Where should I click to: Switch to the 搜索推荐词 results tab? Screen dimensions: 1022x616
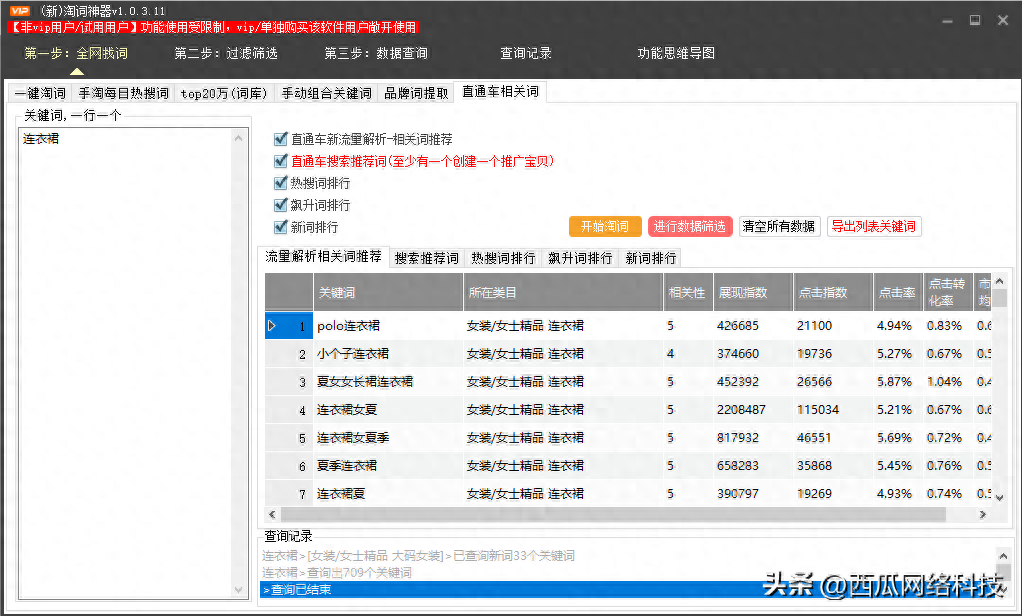[426, 258]
